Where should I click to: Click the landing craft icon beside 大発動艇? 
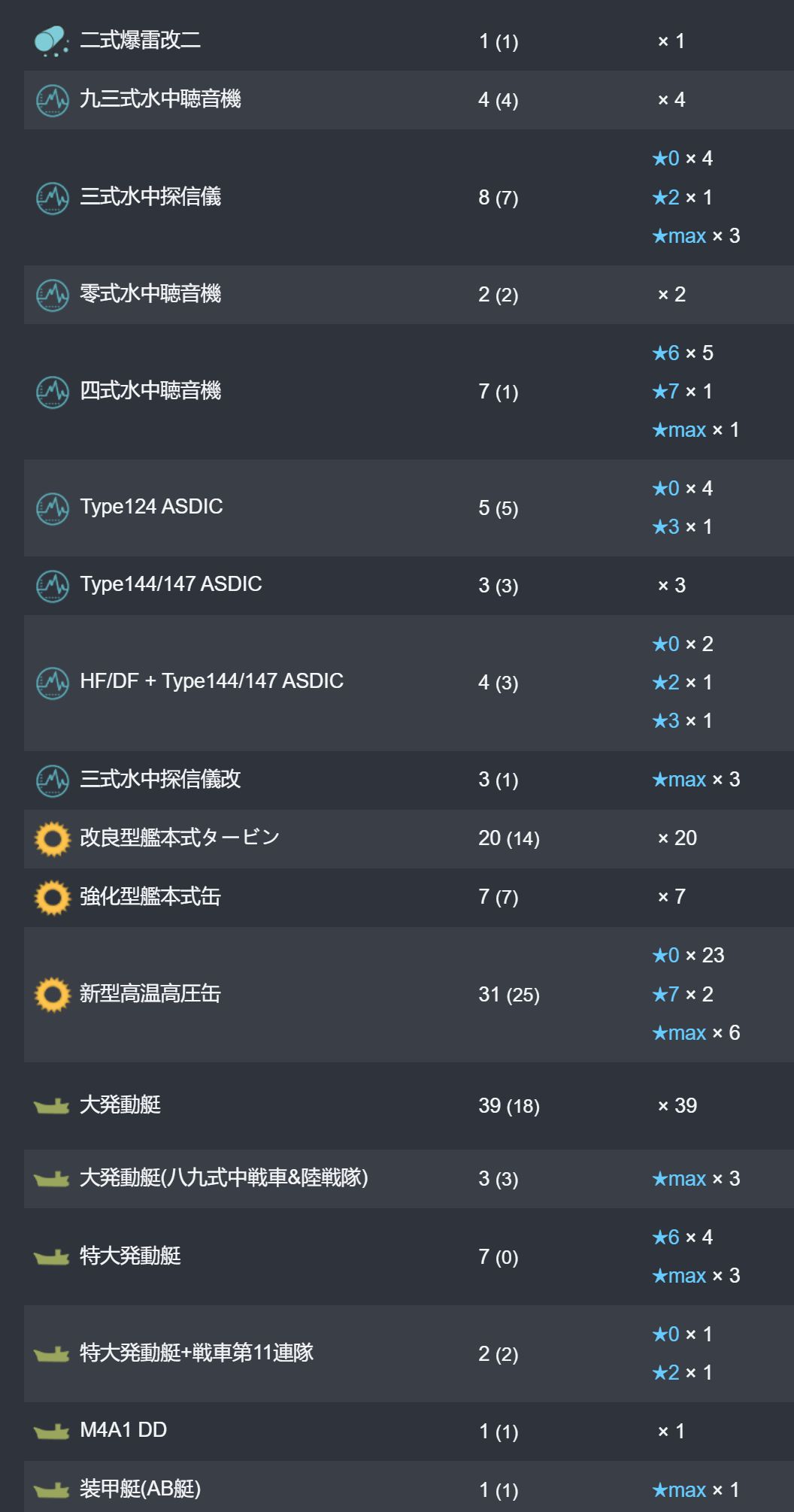click(52, 1106)
